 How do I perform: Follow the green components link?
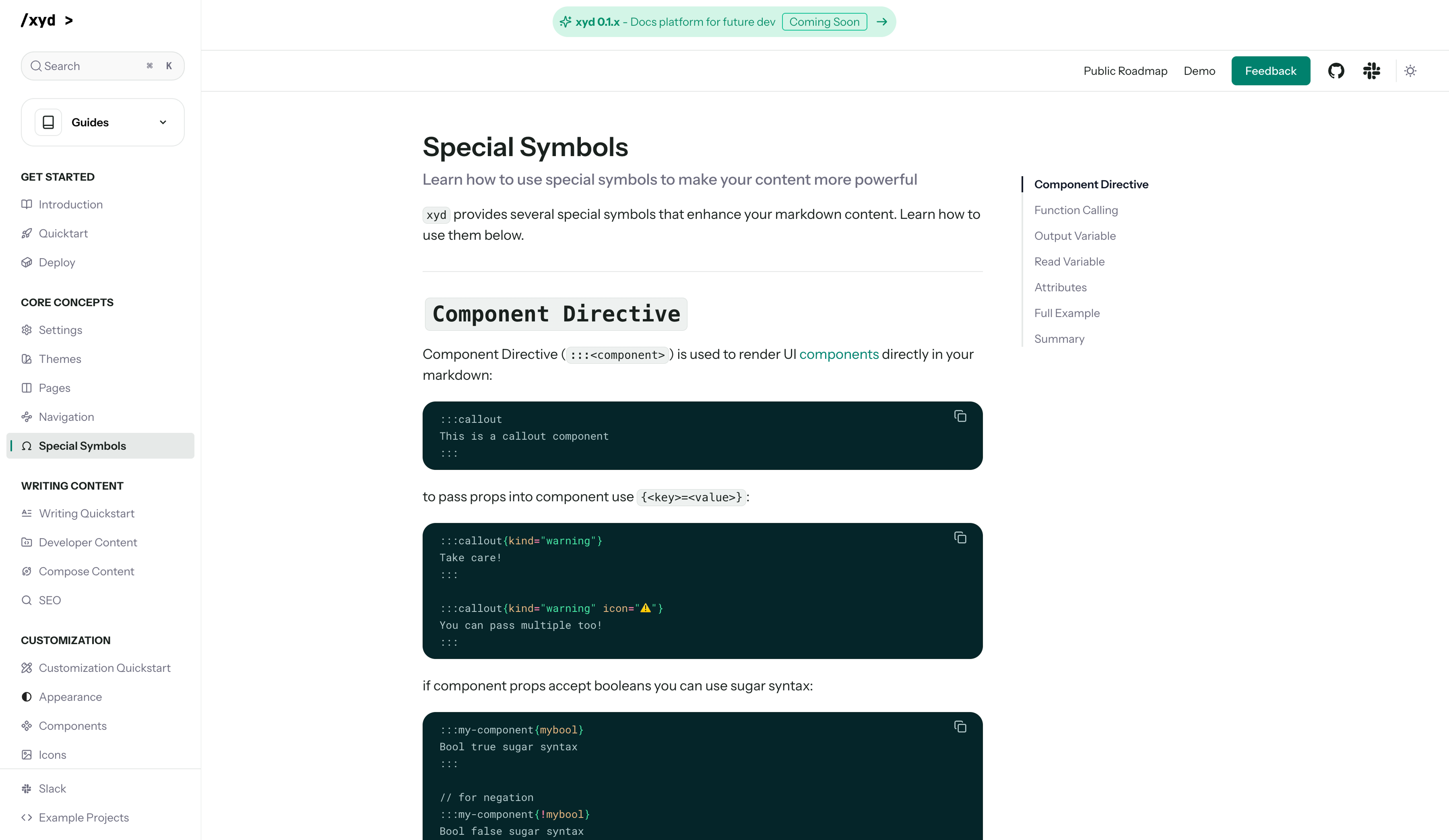(x=838, y=354)
